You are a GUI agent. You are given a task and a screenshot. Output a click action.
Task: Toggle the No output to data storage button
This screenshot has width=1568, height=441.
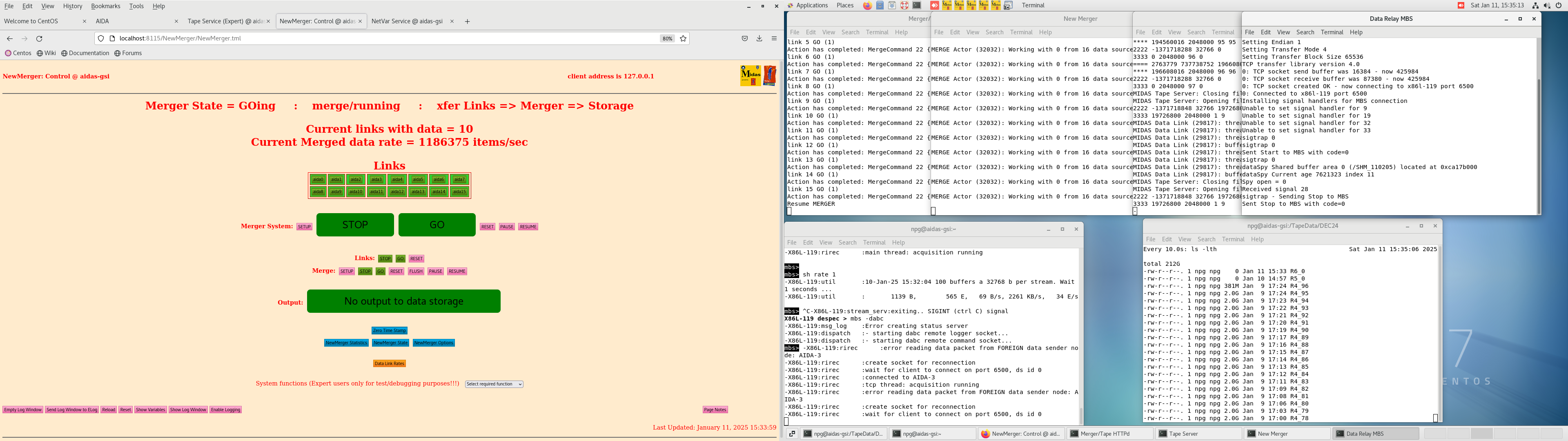click(403, 301)
